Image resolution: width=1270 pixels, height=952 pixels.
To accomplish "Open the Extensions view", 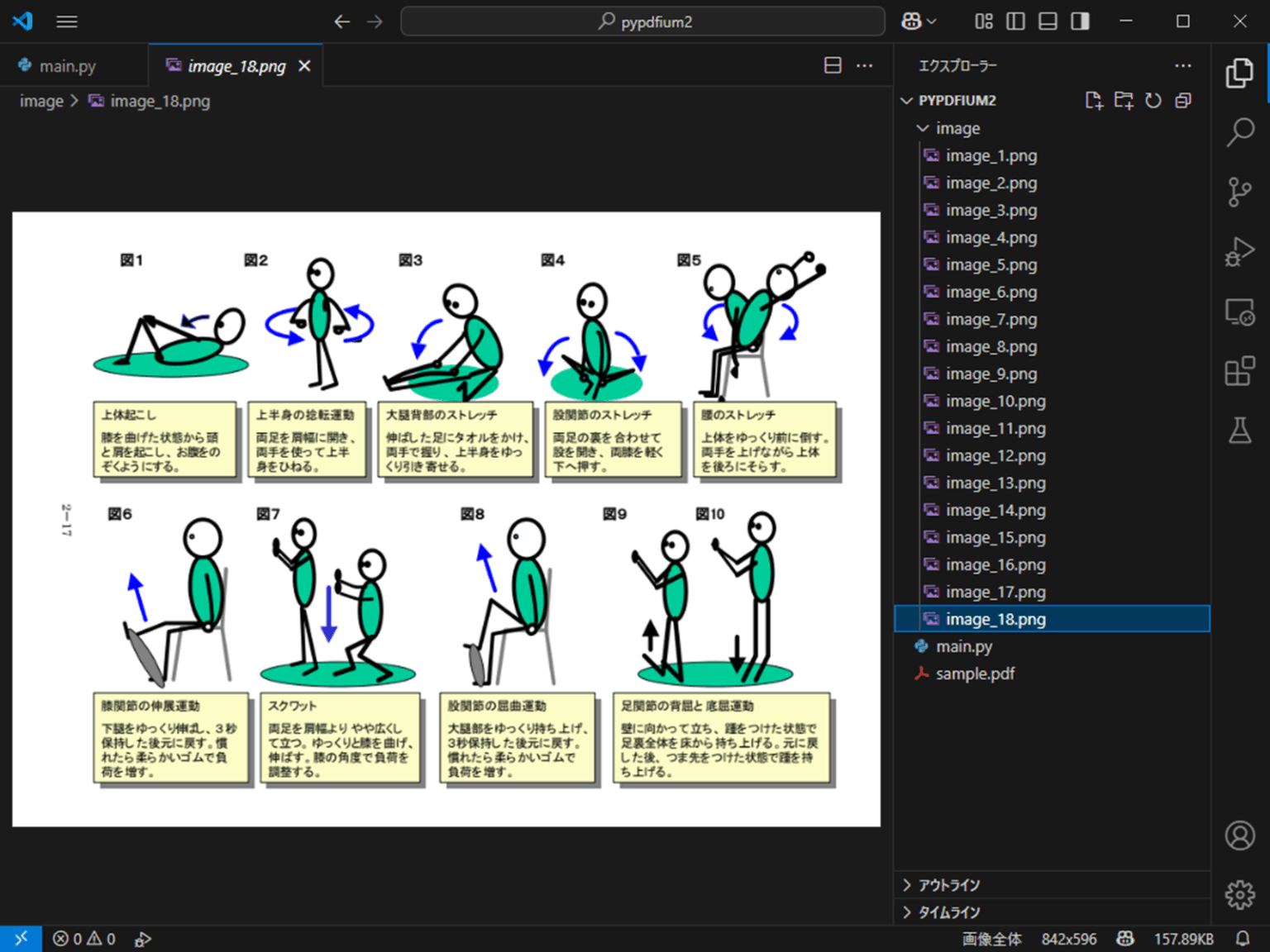I will [1239, 372].
